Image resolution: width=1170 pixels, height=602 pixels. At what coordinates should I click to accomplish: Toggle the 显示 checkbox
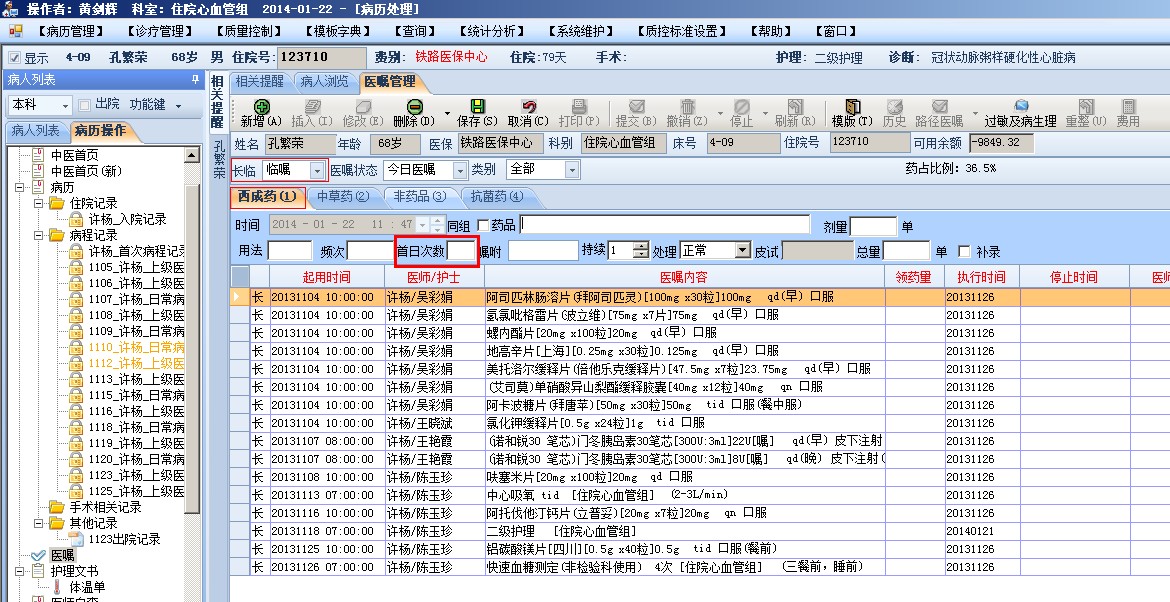[x=13, y=57]
